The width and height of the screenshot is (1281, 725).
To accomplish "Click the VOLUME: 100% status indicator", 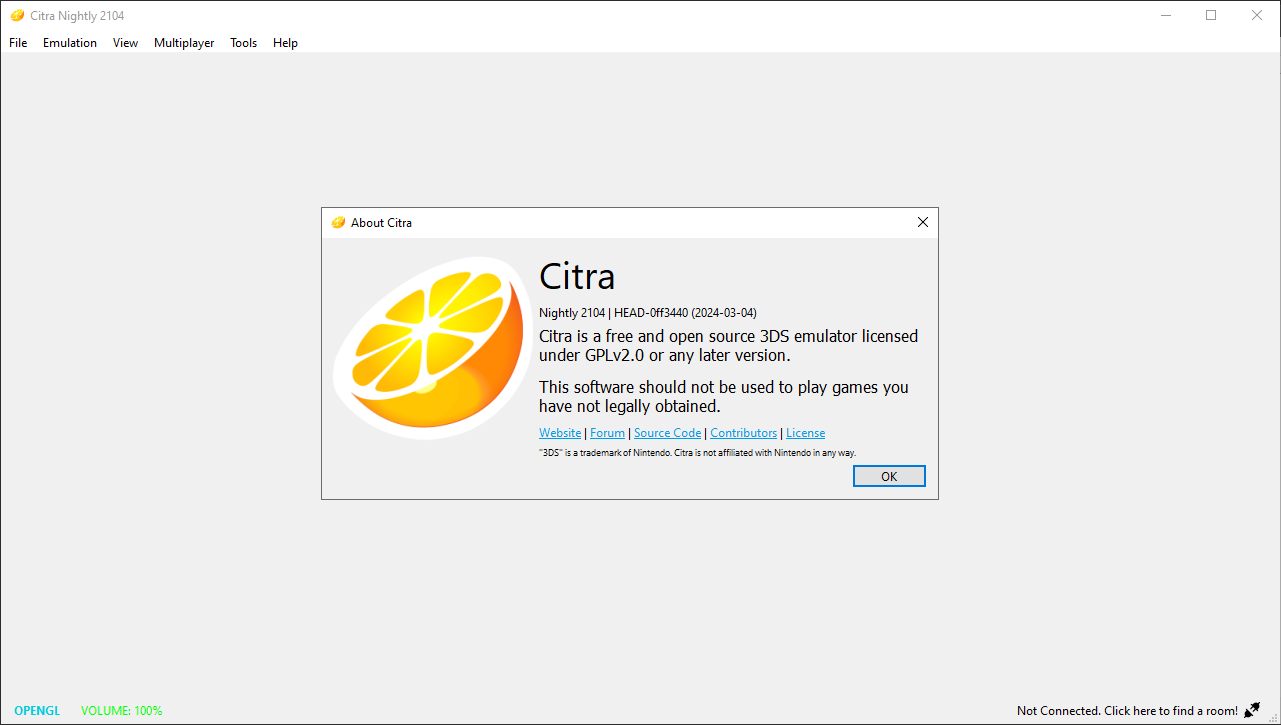I will (122, 711).
